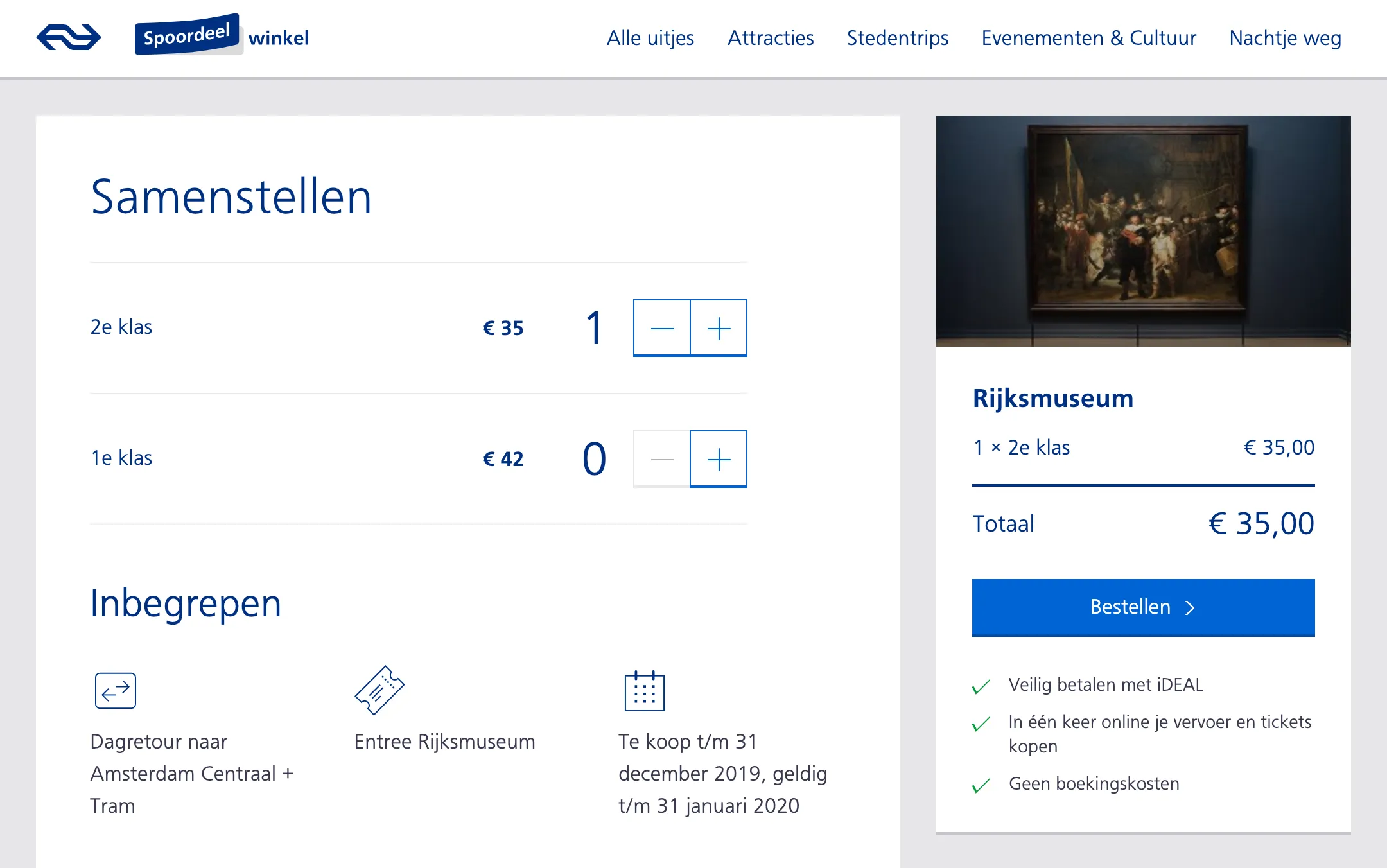
Task: Click checkmark beside Veilig betalen met iDEAL
Action: click(981, 686)
